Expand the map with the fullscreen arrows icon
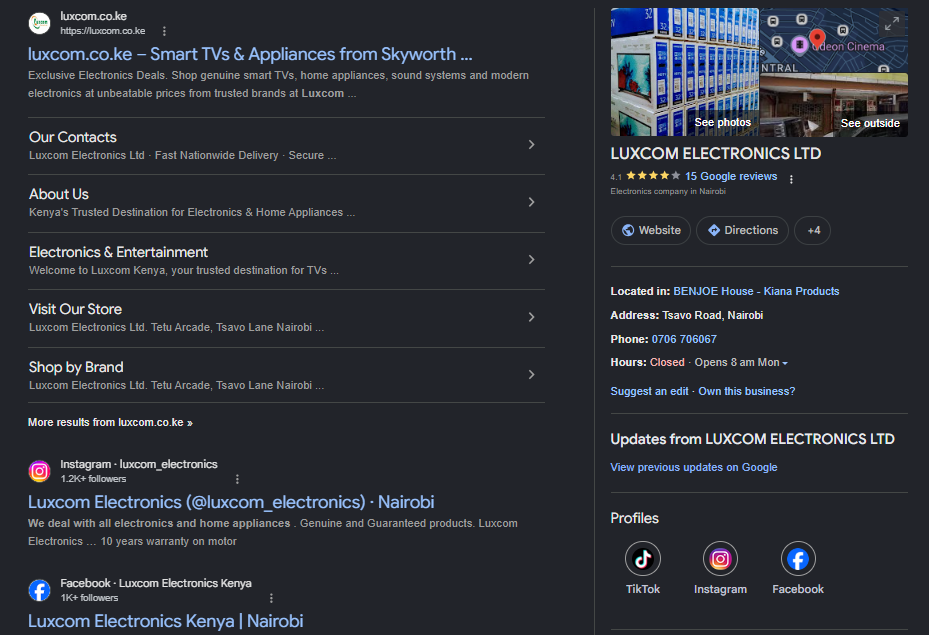Image resolution: width=929 pixels, height=635 pixels. (892, 24)
